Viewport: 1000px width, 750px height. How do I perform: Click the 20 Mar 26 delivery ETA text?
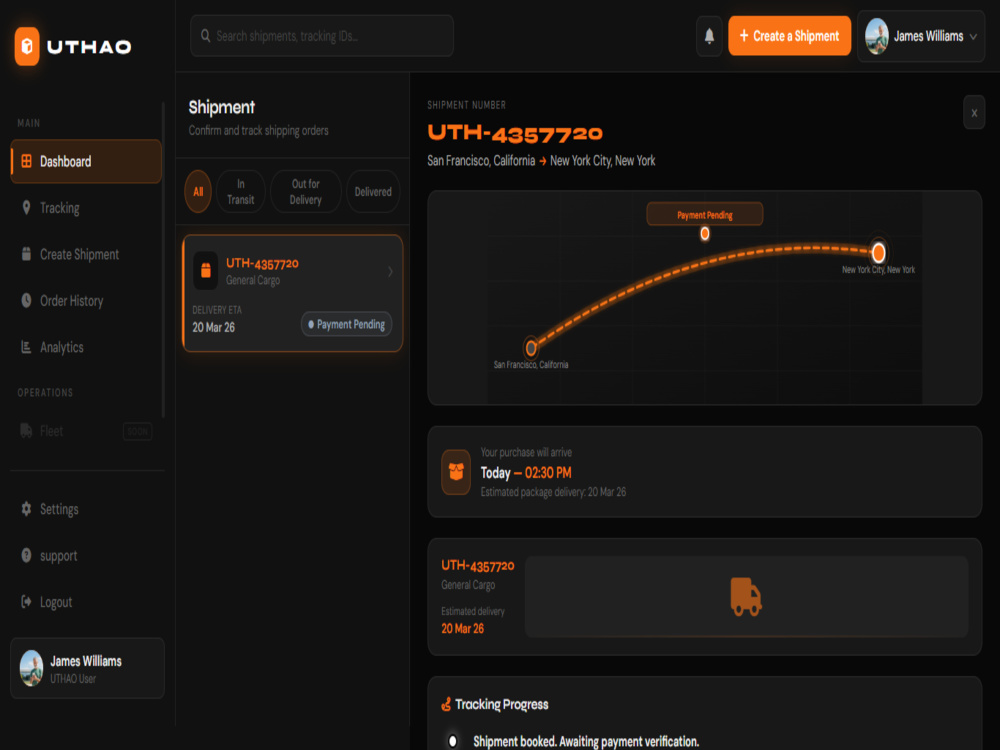tap(214, 327)
